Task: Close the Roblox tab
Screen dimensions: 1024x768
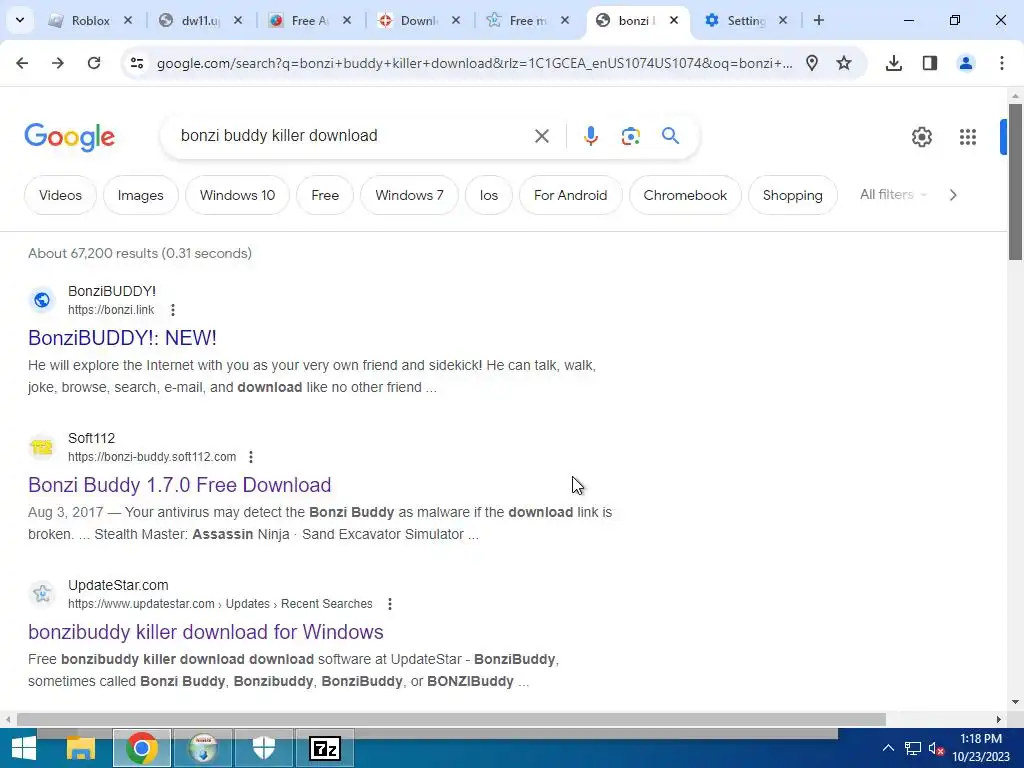Action: (128, 20)
